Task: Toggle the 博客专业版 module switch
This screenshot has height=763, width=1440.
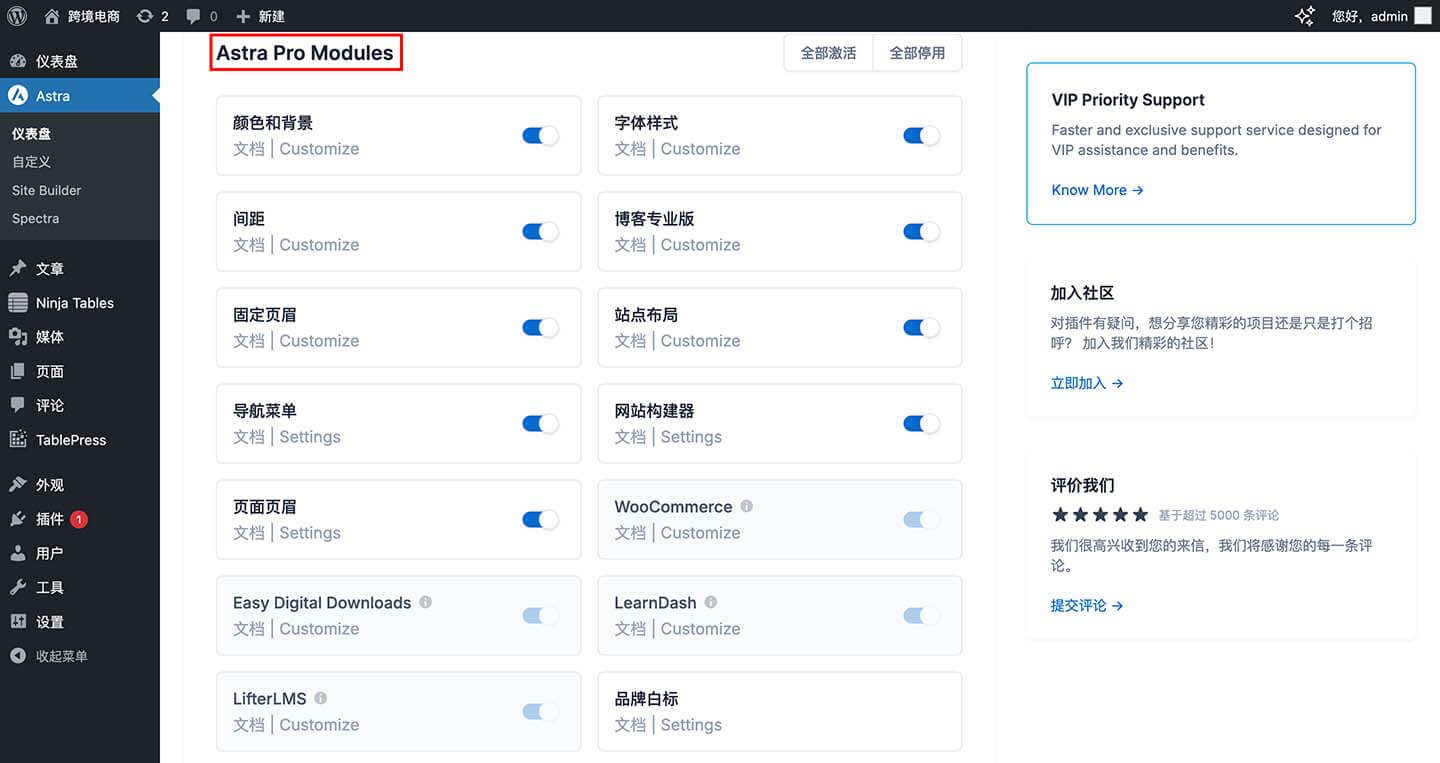Action: click(x=921, y=232)
